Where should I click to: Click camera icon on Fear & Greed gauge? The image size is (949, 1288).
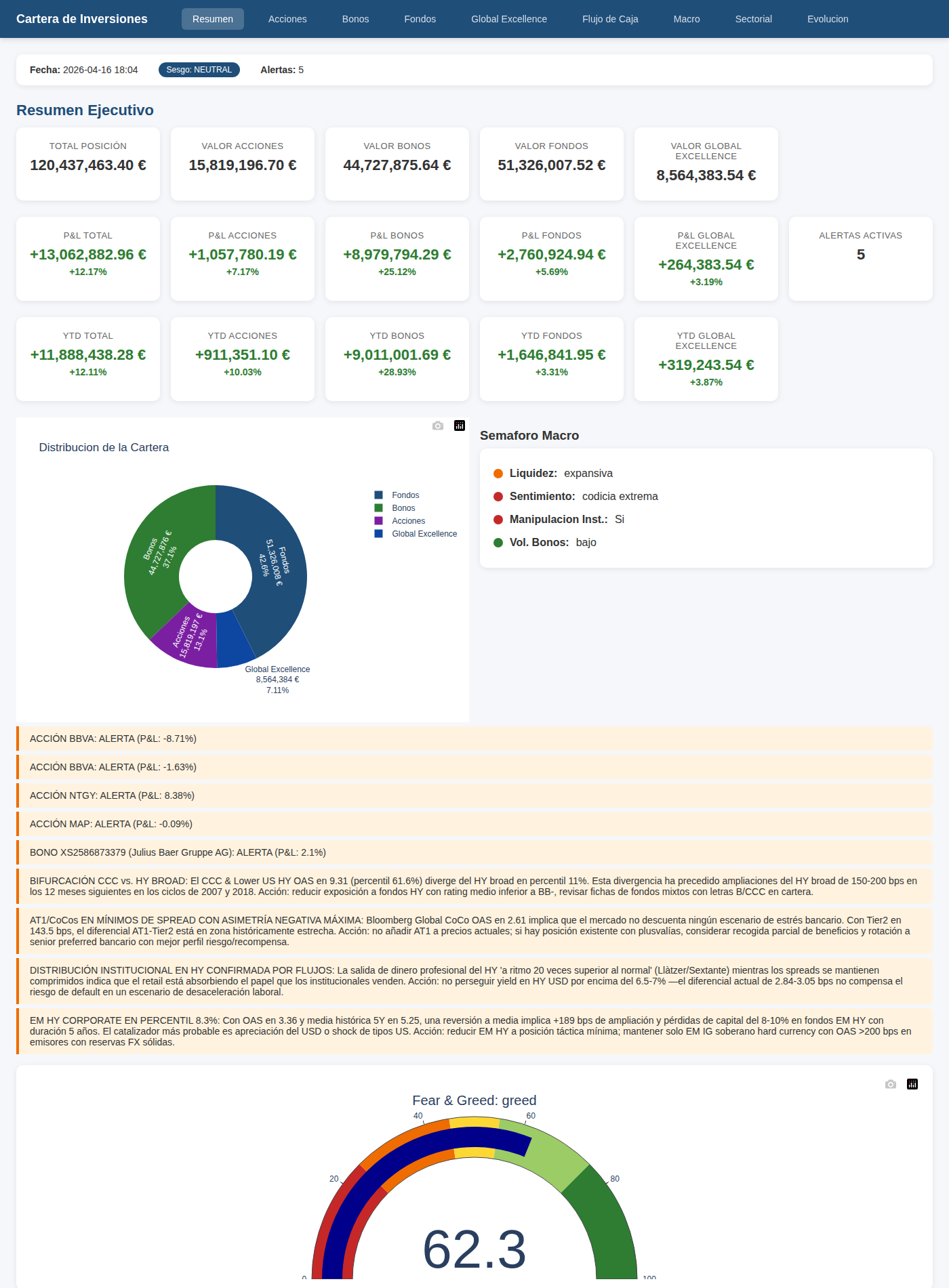click(891, 1084)
